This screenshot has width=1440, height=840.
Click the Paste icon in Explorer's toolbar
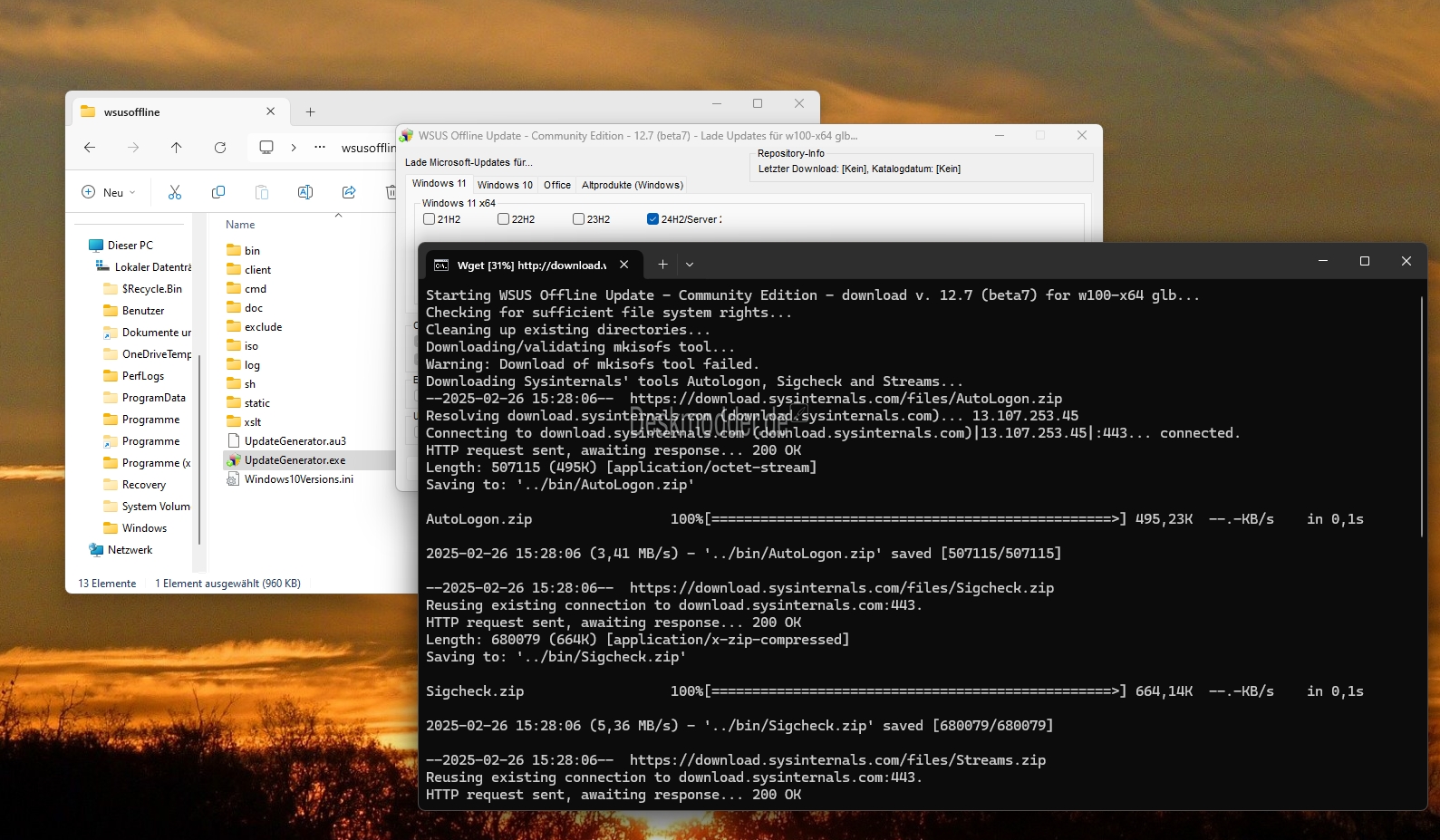(x=262, y=192)
